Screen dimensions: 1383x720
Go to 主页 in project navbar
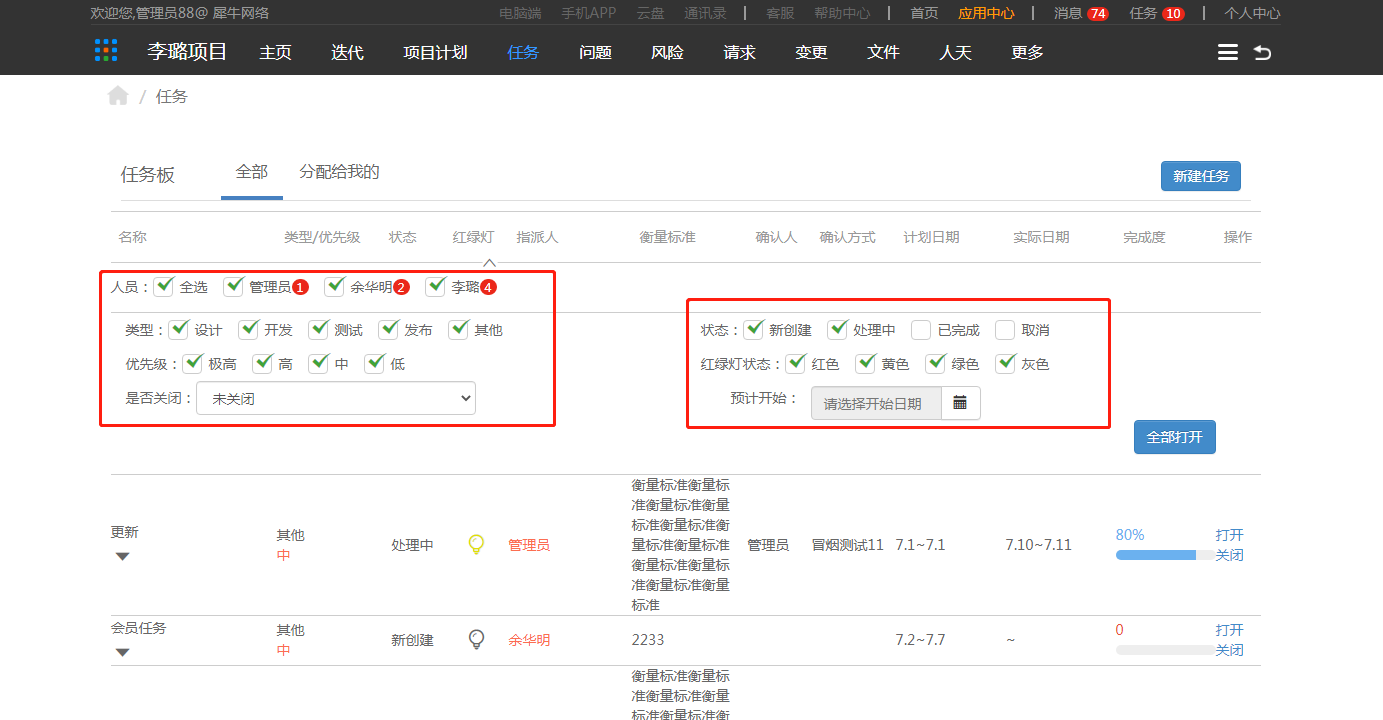[275, 52]
